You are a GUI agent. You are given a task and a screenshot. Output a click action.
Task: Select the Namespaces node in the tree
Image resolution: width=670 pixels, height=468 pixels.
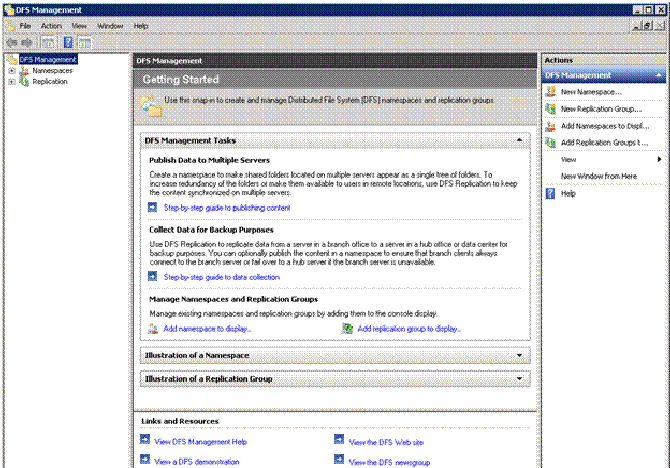pyautogui.click(x=53, y=71)
